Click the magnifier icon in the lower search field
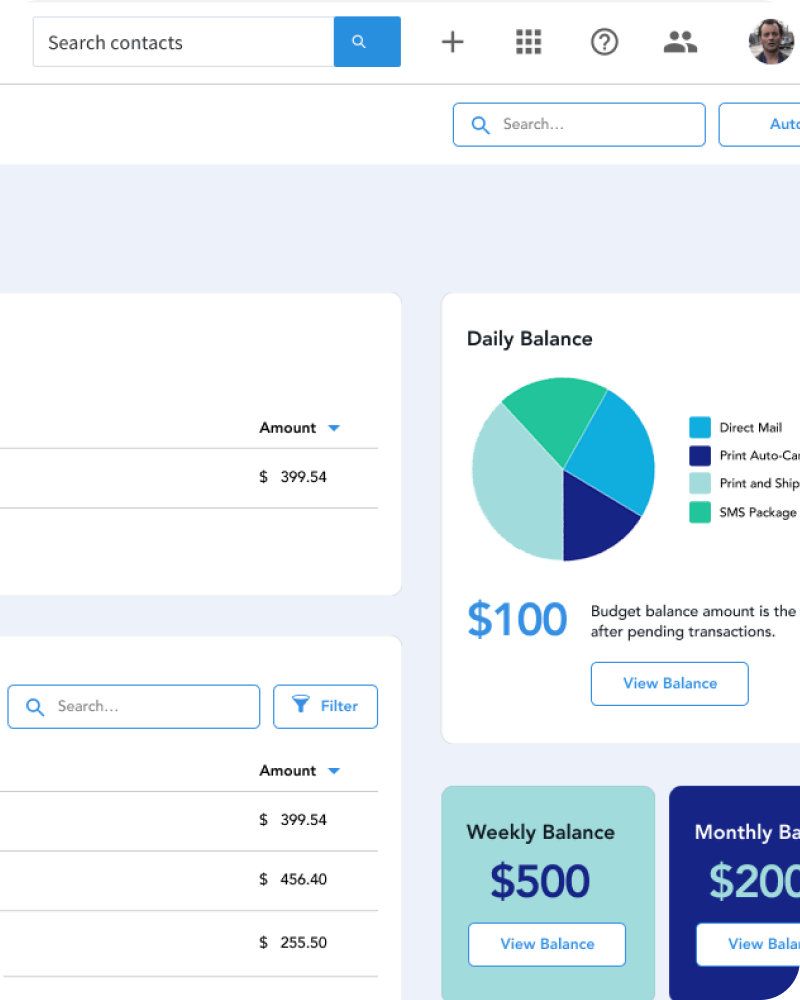800x1000 pixels. 35,707
